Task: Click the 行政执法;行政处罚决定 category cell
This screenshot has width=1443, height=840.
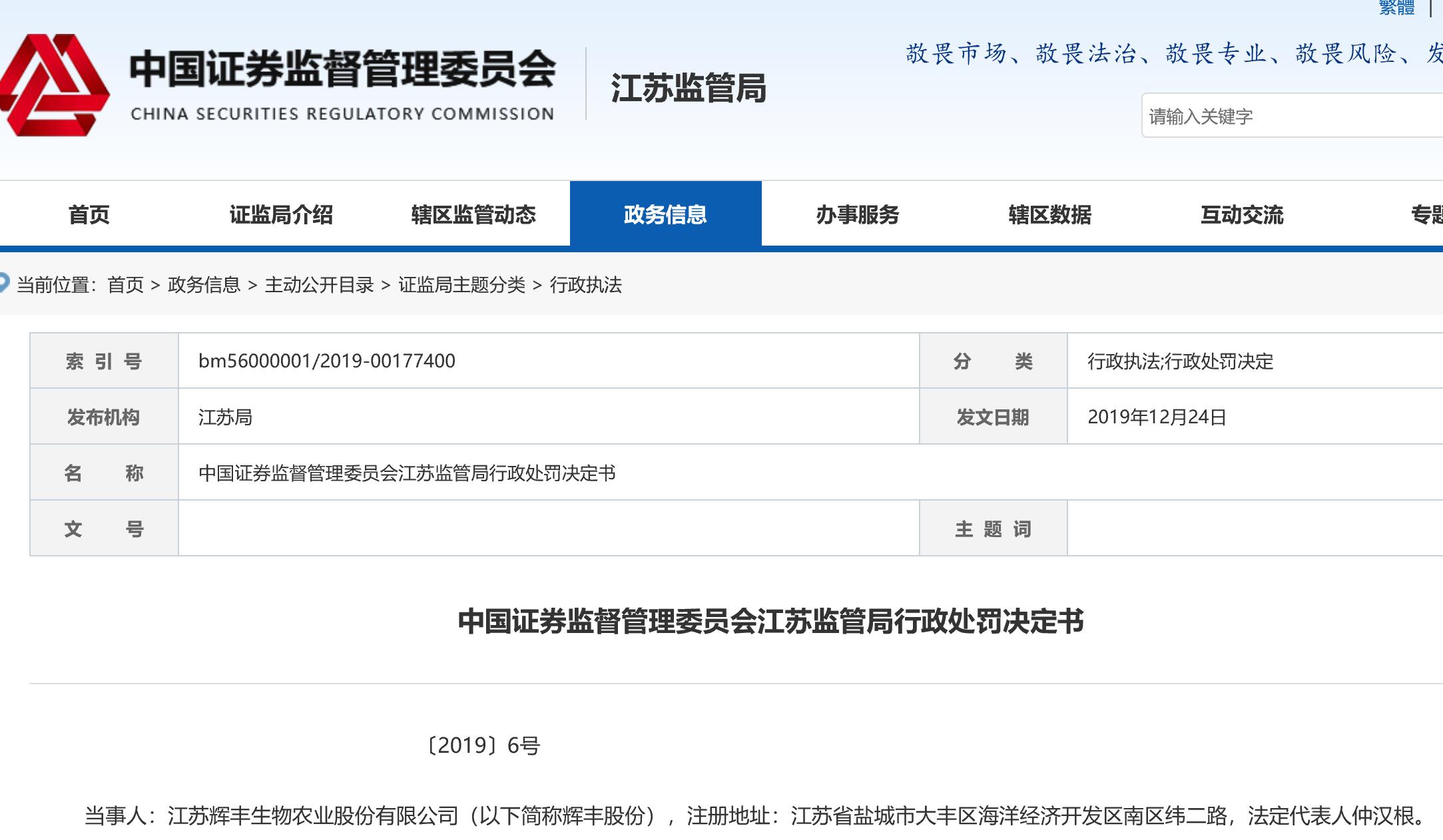Action: point(1180,361)
